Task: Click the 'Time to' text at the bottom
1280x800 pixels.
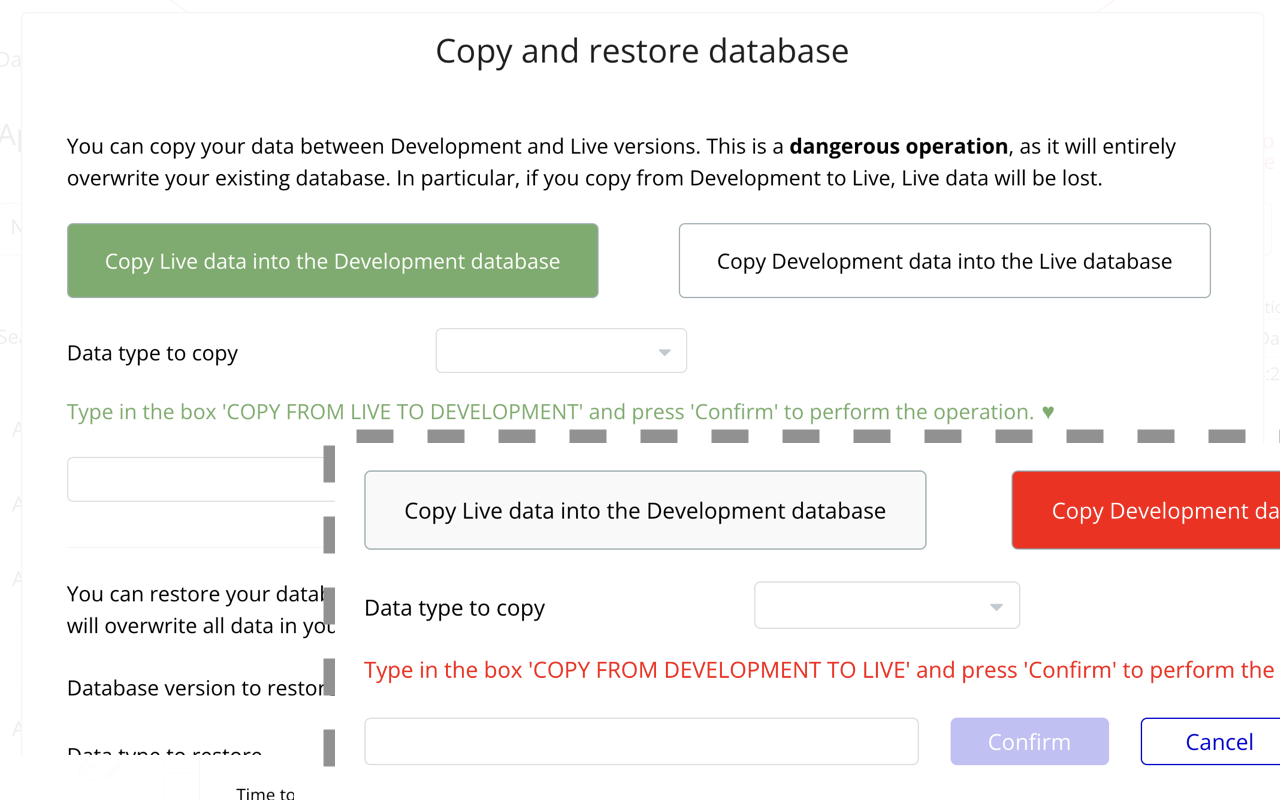Action: tap(265, 793)
